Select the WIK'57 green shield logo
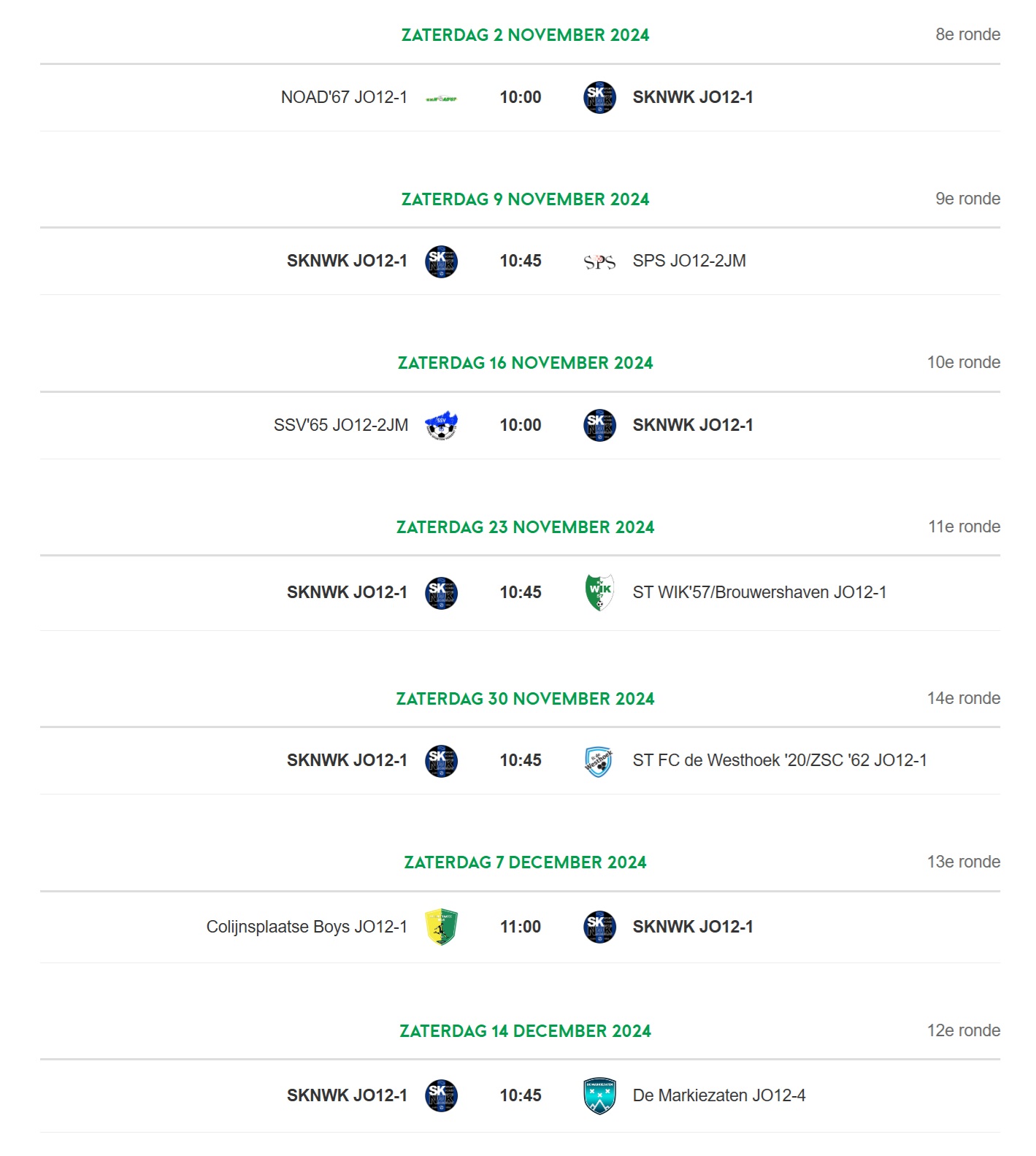 pyautogui.click(x=599, y=592)
